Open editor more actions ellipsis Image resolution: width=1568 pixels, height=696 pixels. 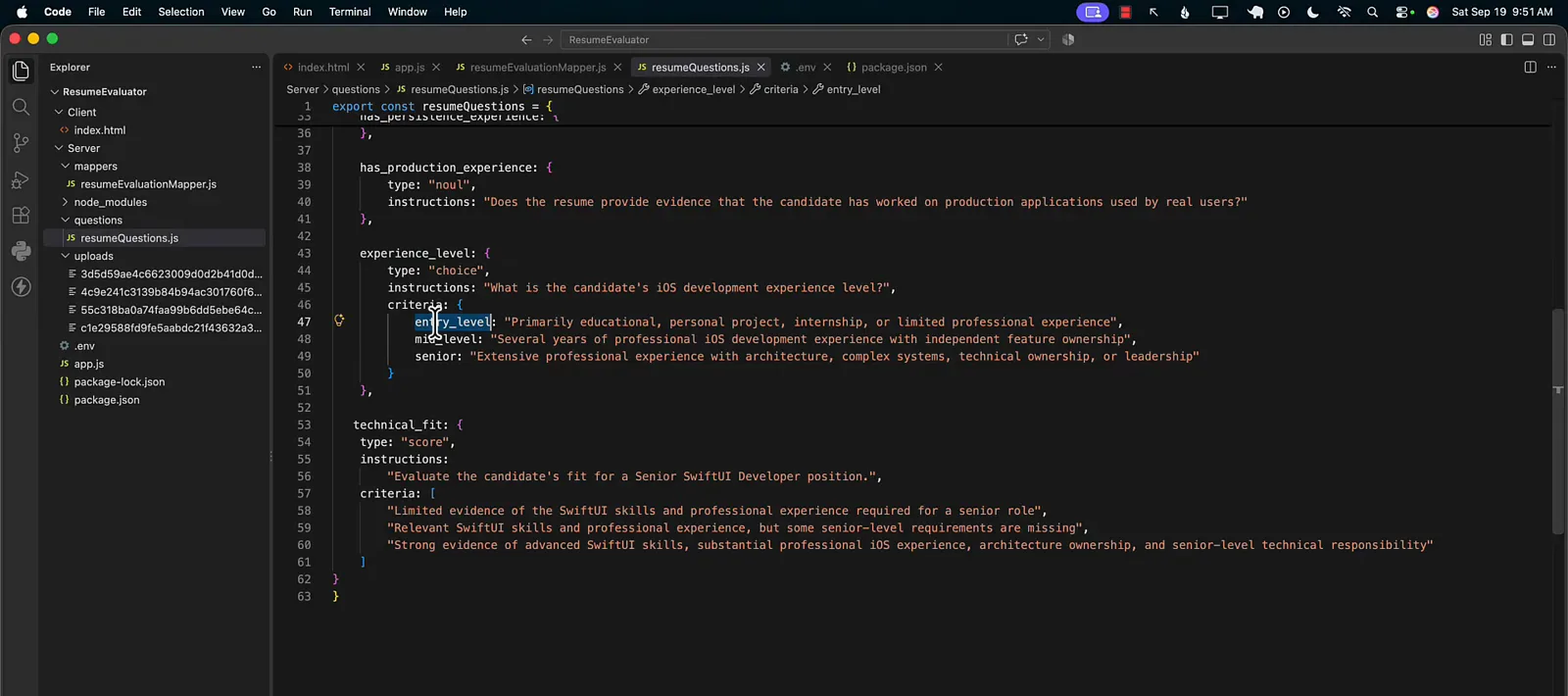point(1551,67)
